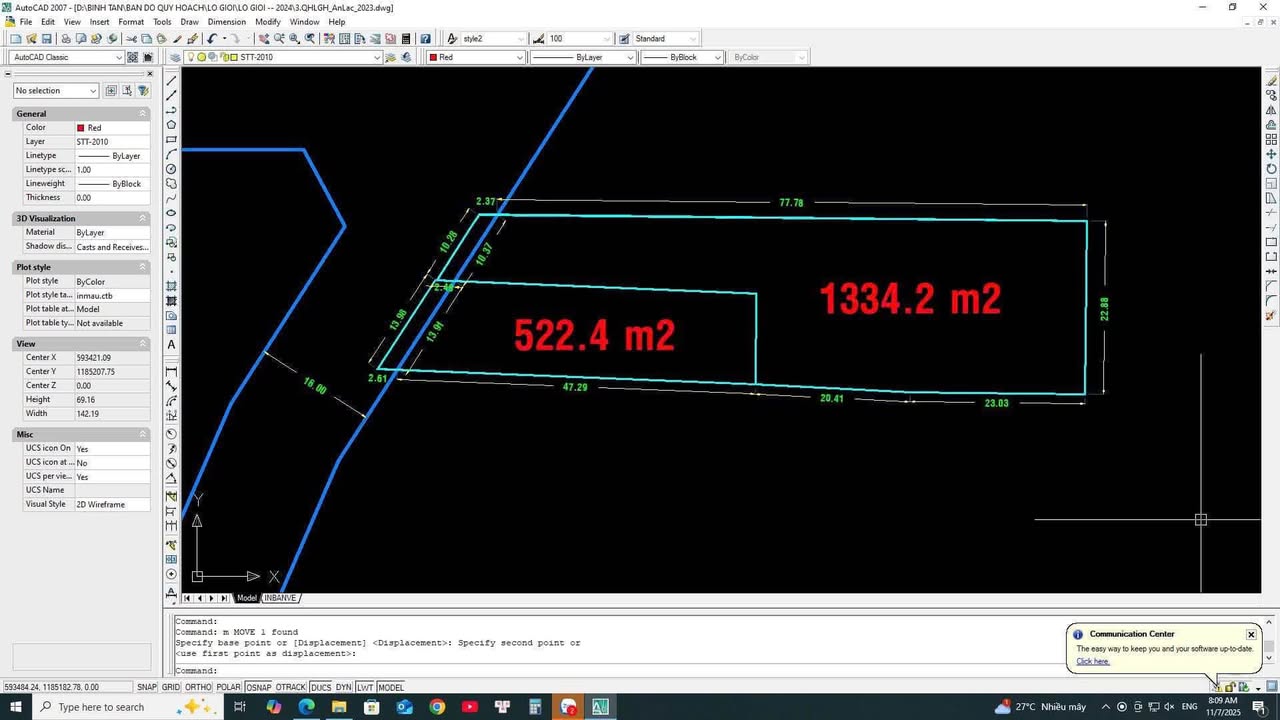Toggle ORTHO mode in status bar
Image resolution: width=1280 pixels, height=720 pixels.
(x=198, y=687)
